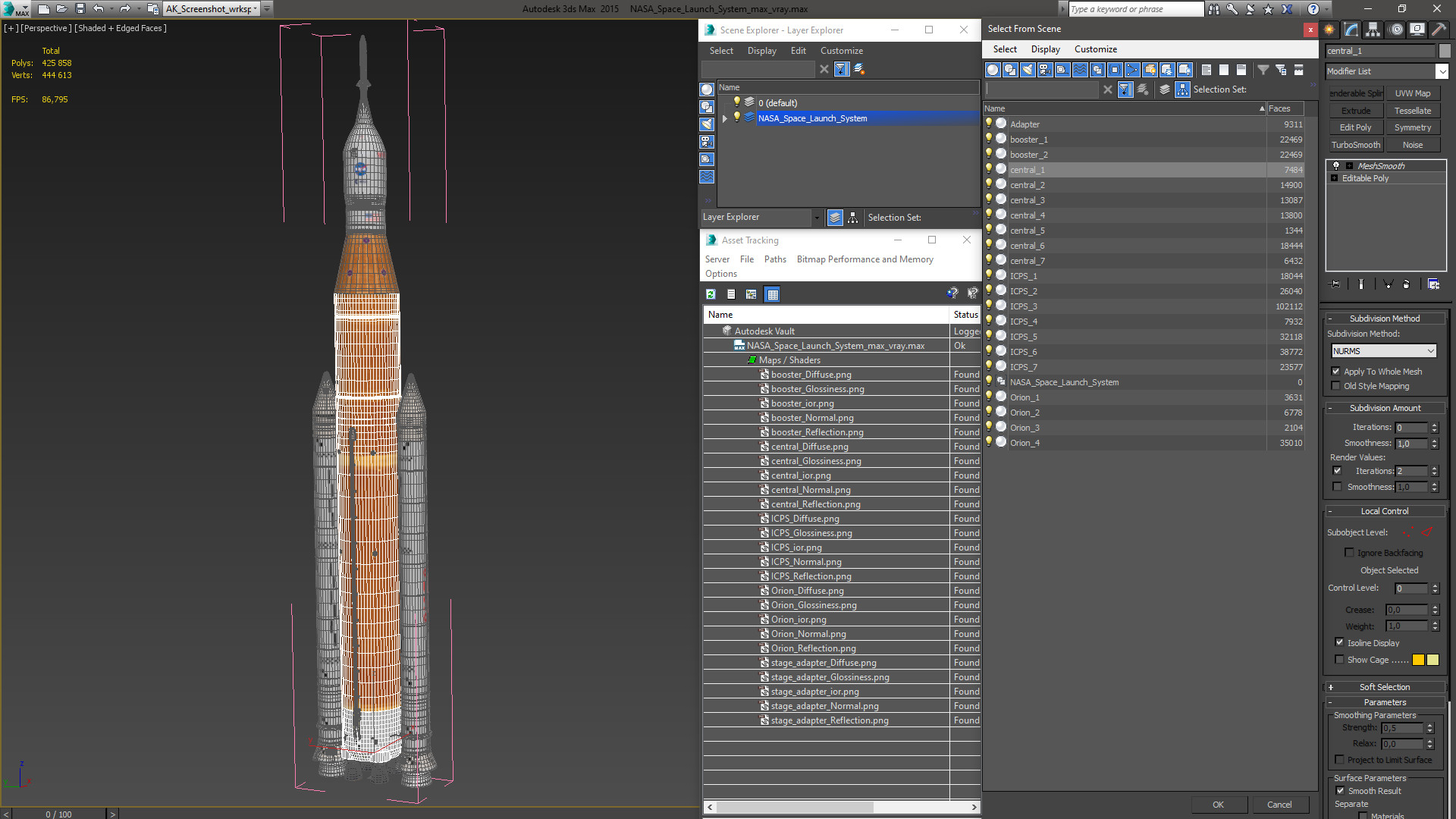Click TurboSmooth modifier button
Image resolution: width=1456 pixels, height=819 pixels.
coord(1355,145)
